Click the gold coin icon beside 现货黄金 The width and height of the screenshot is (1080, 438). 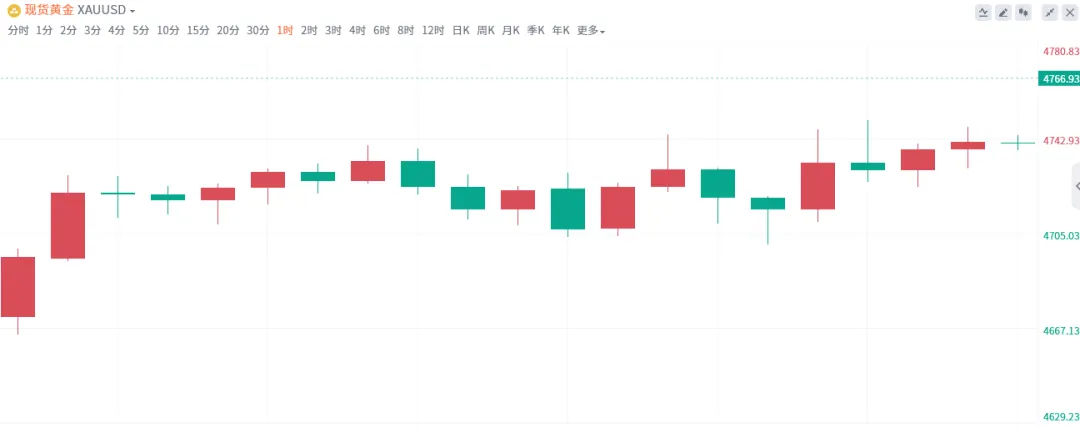pyautogui.click(x=14, y=10)
